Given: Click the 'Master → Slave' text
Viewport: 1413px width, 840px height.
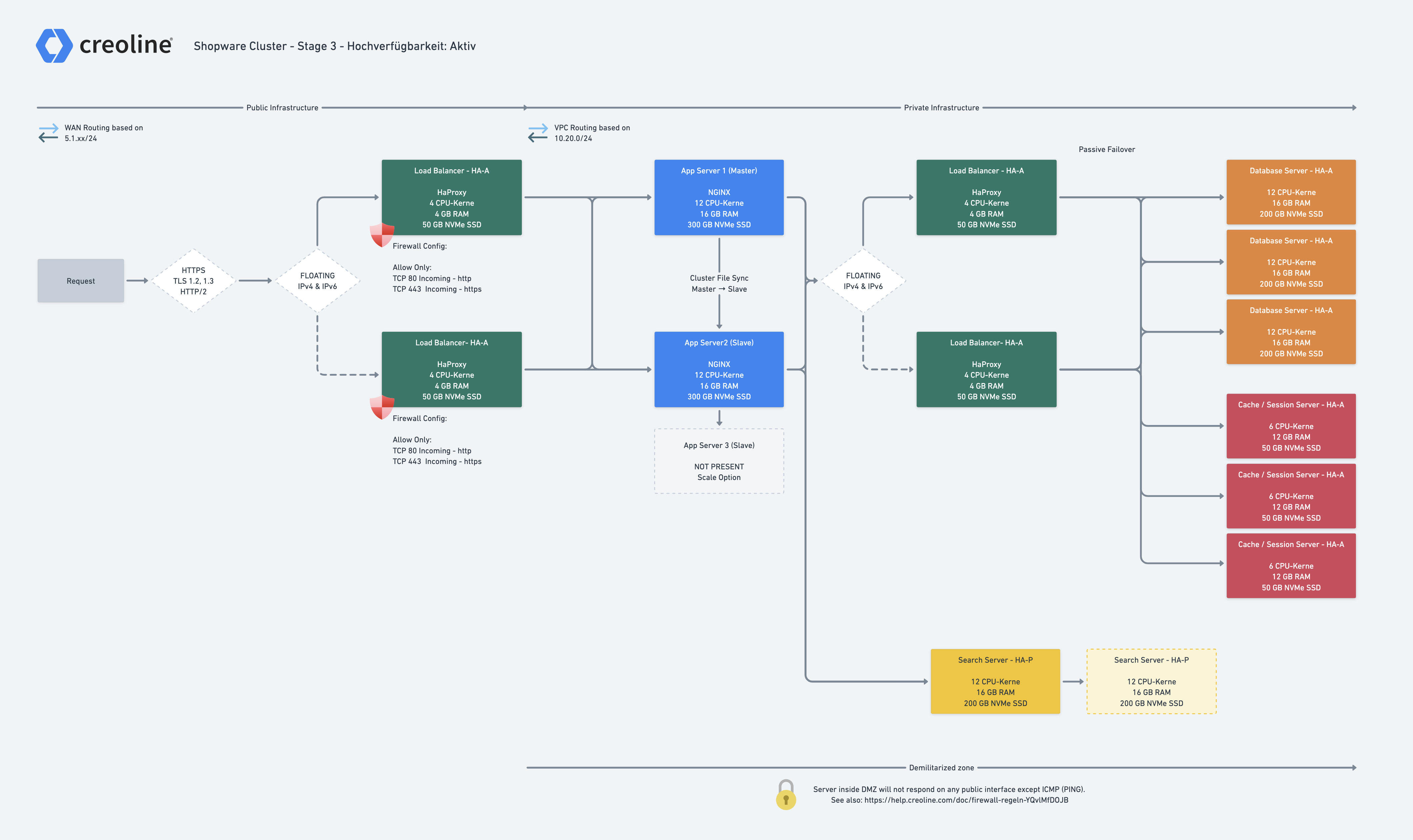Looking at the screenshot, I should point(719,289).
